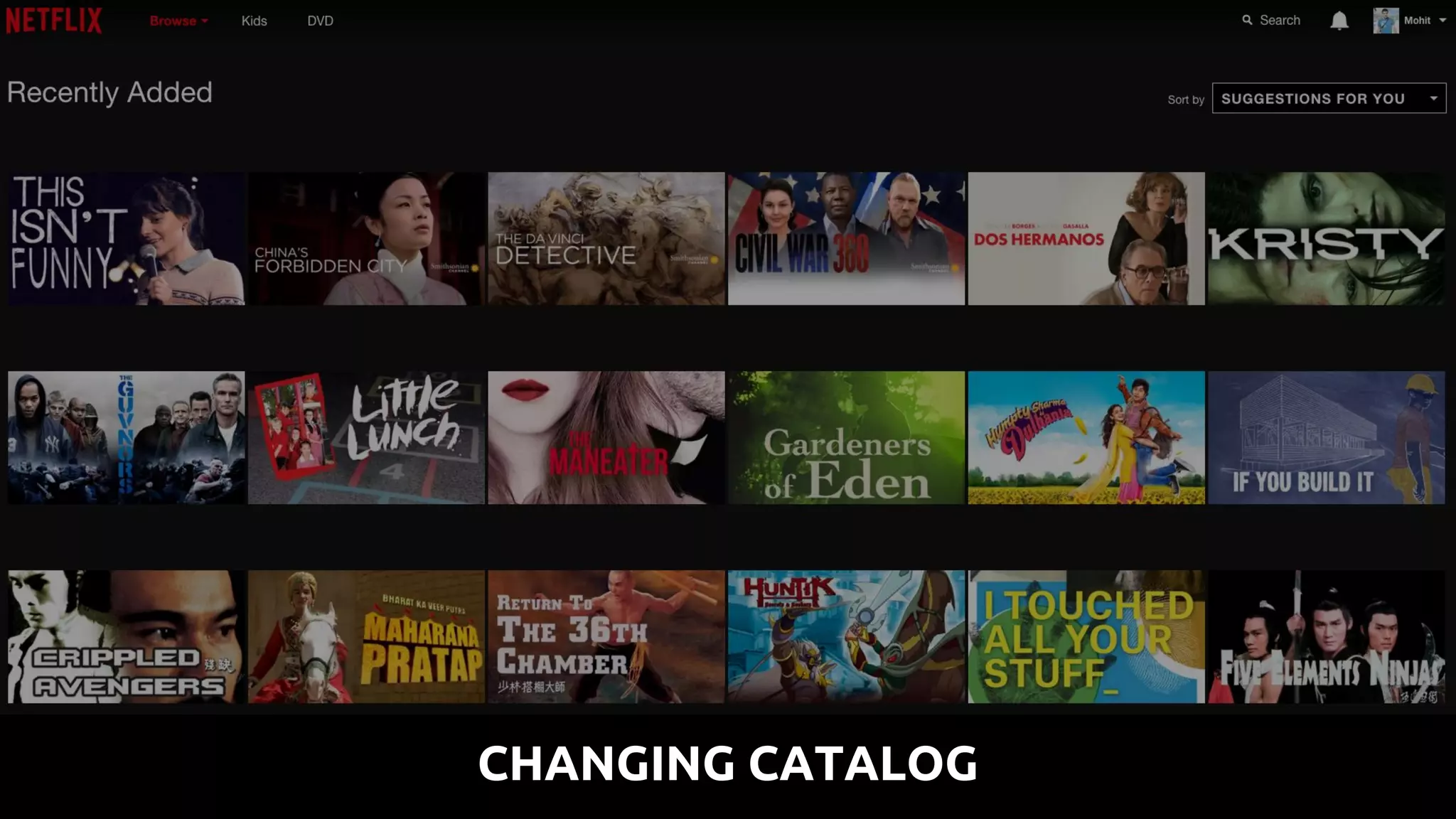Image resolution: width=1456 pixels, height=819 pixels.
Task: Click the Netflix logo
Action: click(x=54, y=21)
